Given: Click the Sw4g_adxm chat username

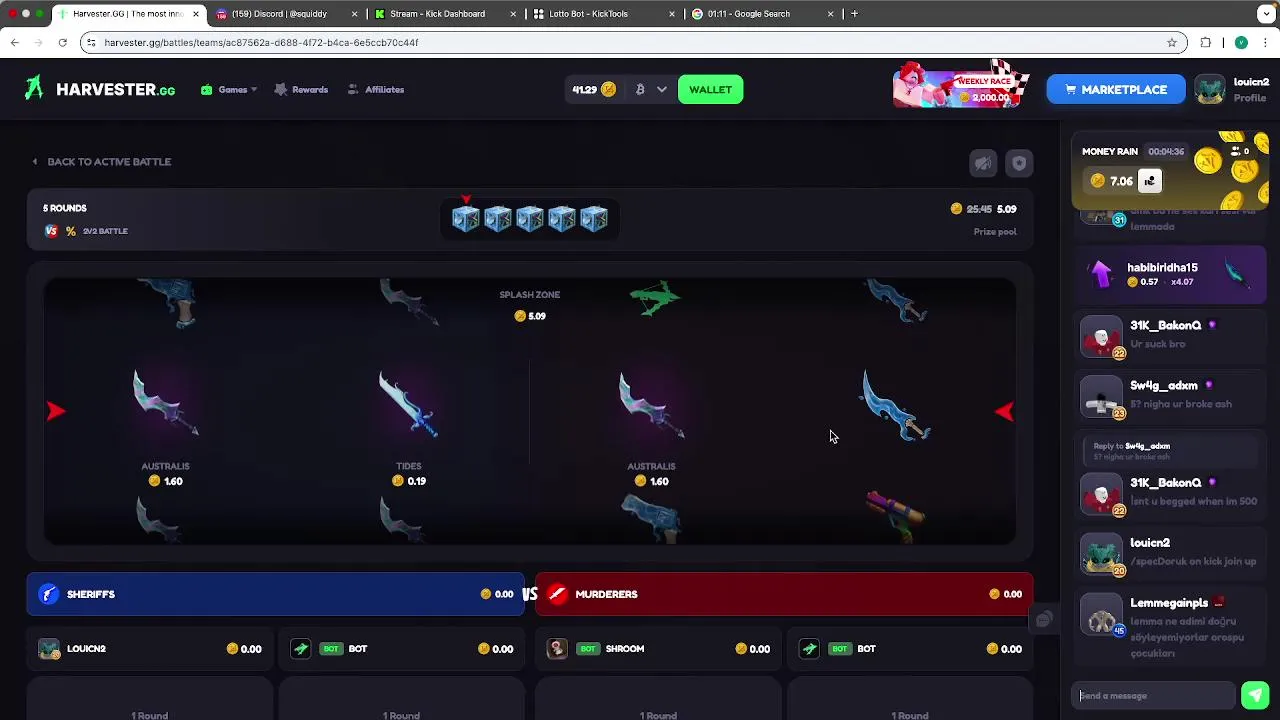Looking at the screenshot, I should 1163,386.
